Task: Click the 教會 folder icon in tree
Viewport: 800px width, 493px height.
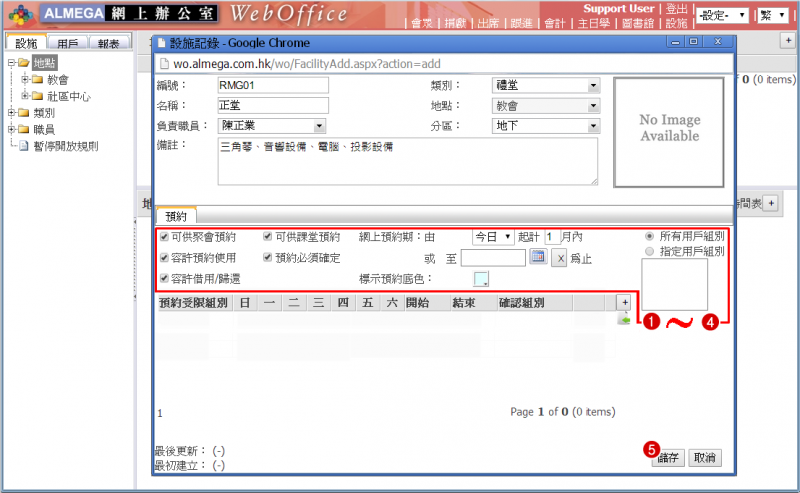Action: (37, 79)
